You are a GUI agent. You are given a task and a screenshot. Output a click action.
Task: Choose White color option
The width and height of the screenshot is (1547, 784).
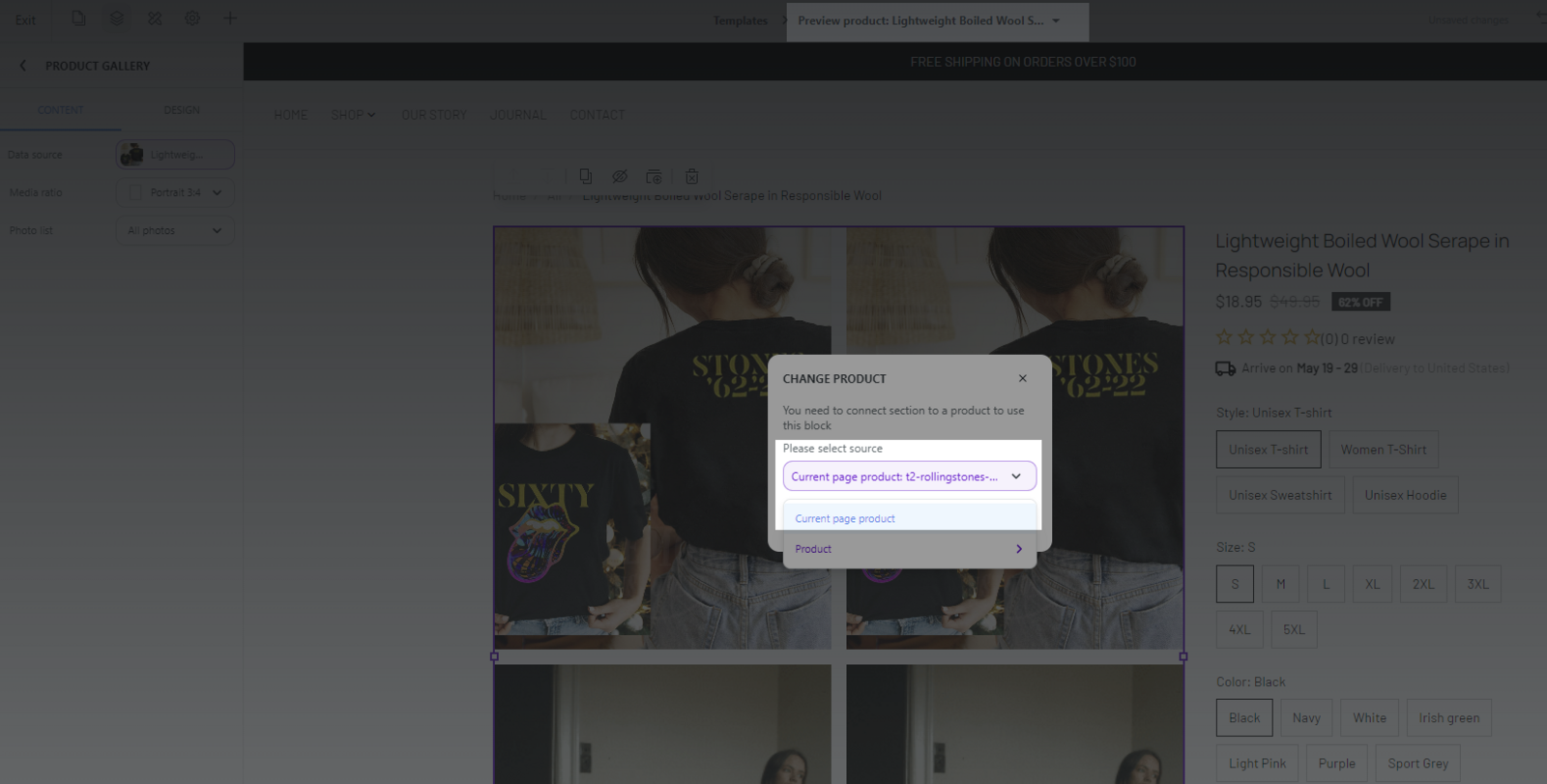[x=1369, y=718]
